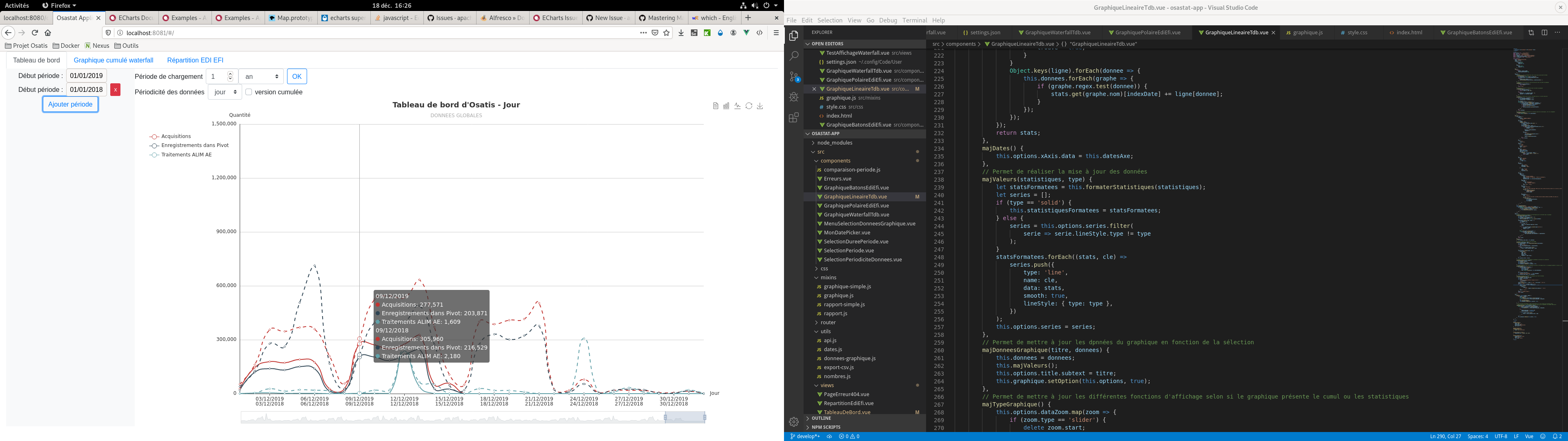Image resolution: width=1568 pixels, height=441 pixels.
Task: Save chart as image icon
Action: 759,106
